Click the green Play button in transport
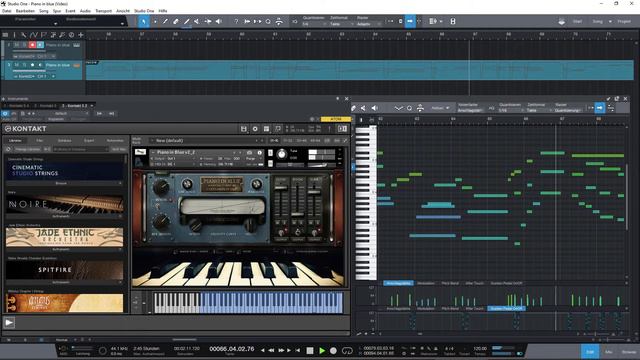Screen dimensions: 640x360 (x=322, y=350)
